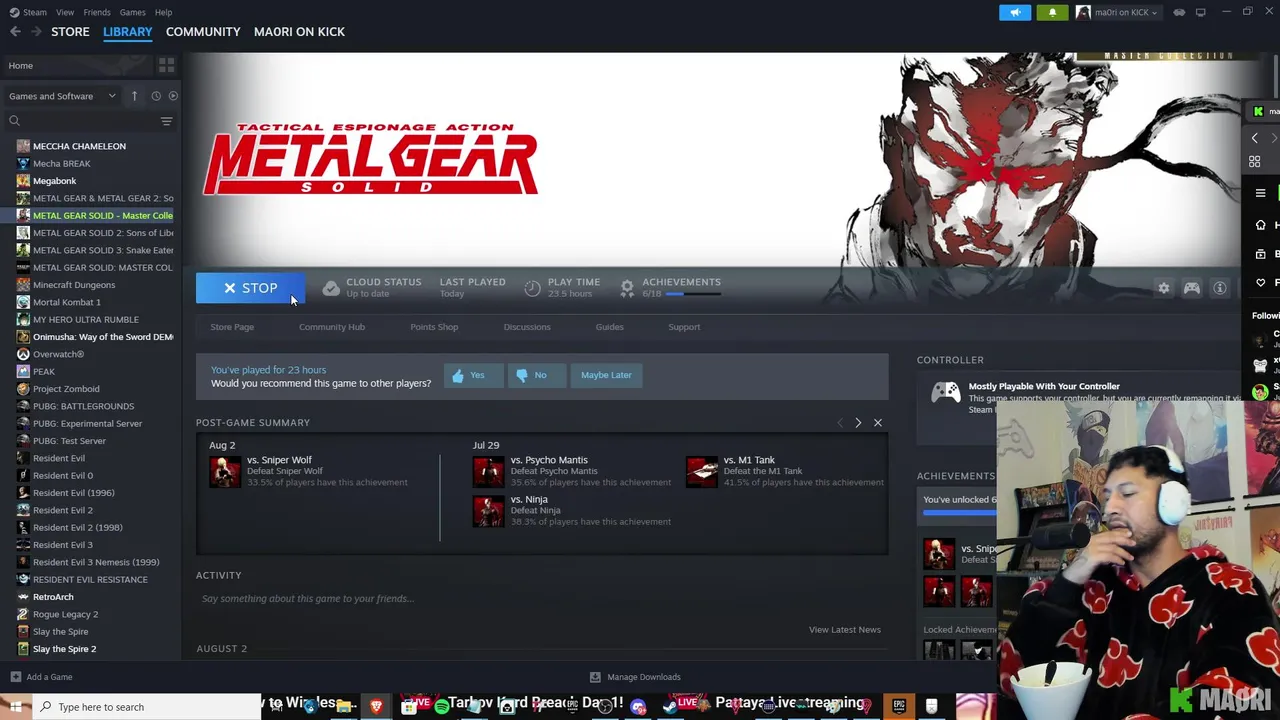Viewport: 1280px width, 720px height.
Task: Select Slay the Spire 2 in library
Action: tap(90, 649)
